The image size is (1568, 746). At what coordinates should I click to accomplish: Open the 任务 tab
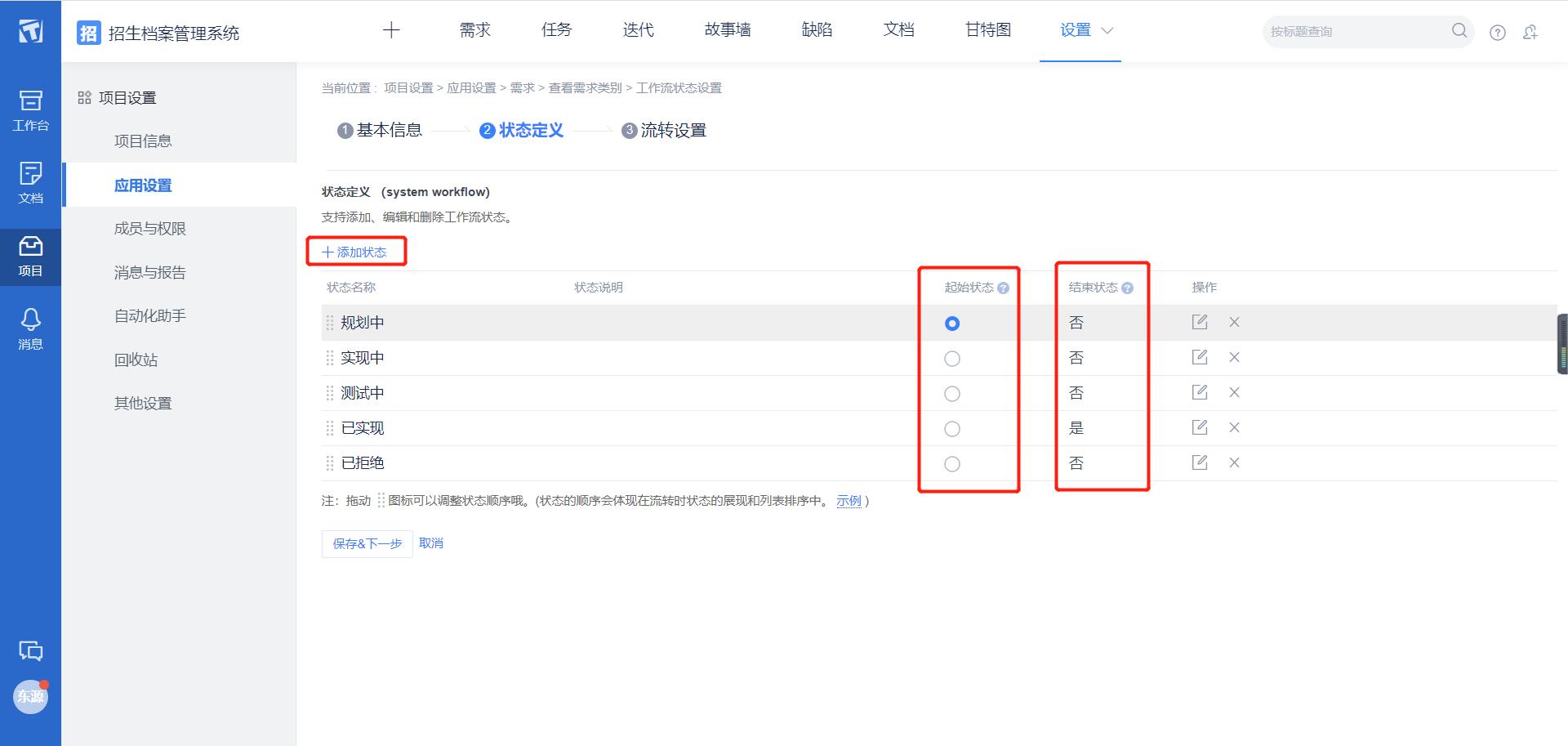coord(557,30)
